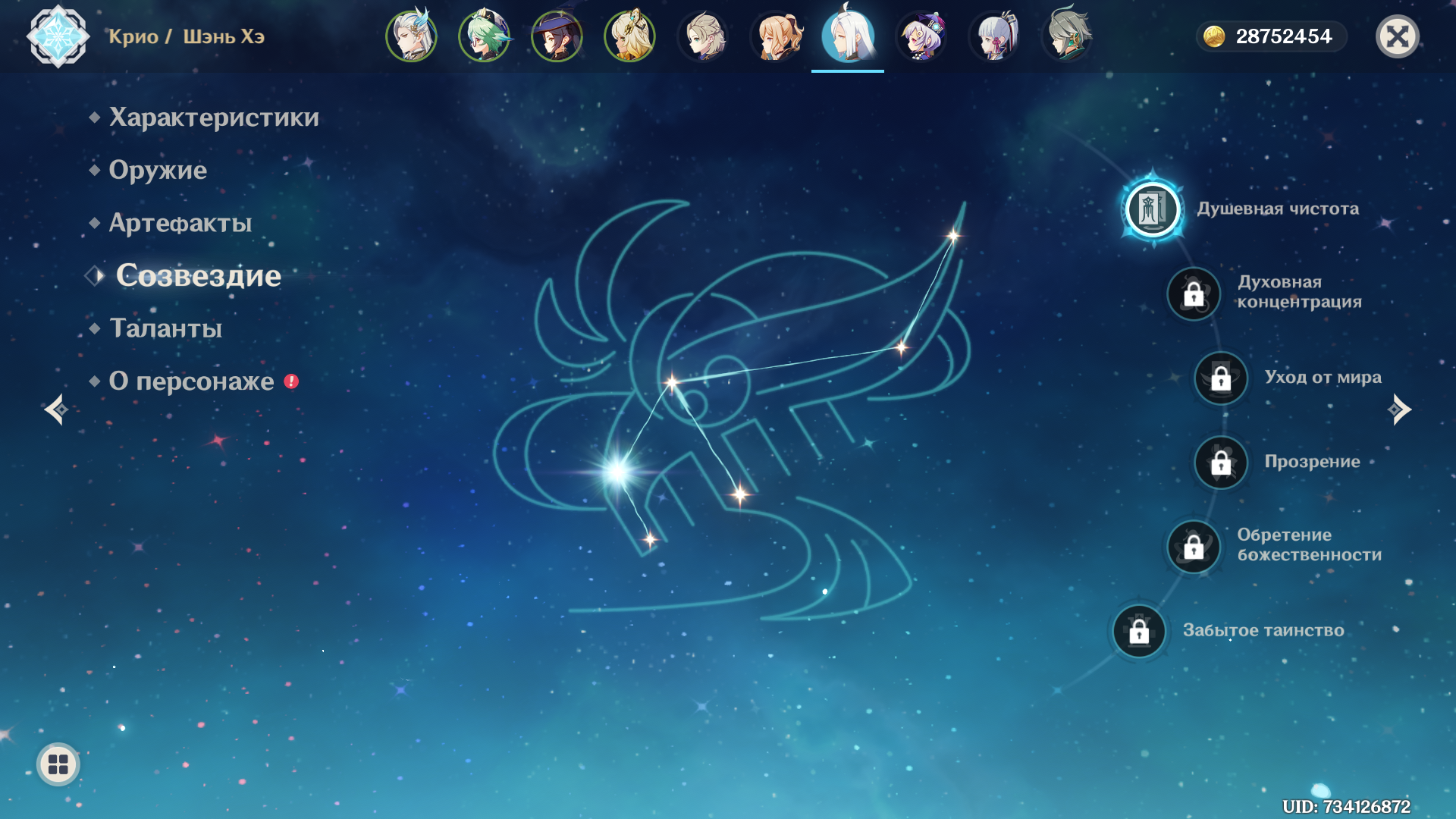Select locked Духовная концентрация constellation node
Image resolution: width=1456 pixels, height=819 pixels.
click(x=1194, y=293)
